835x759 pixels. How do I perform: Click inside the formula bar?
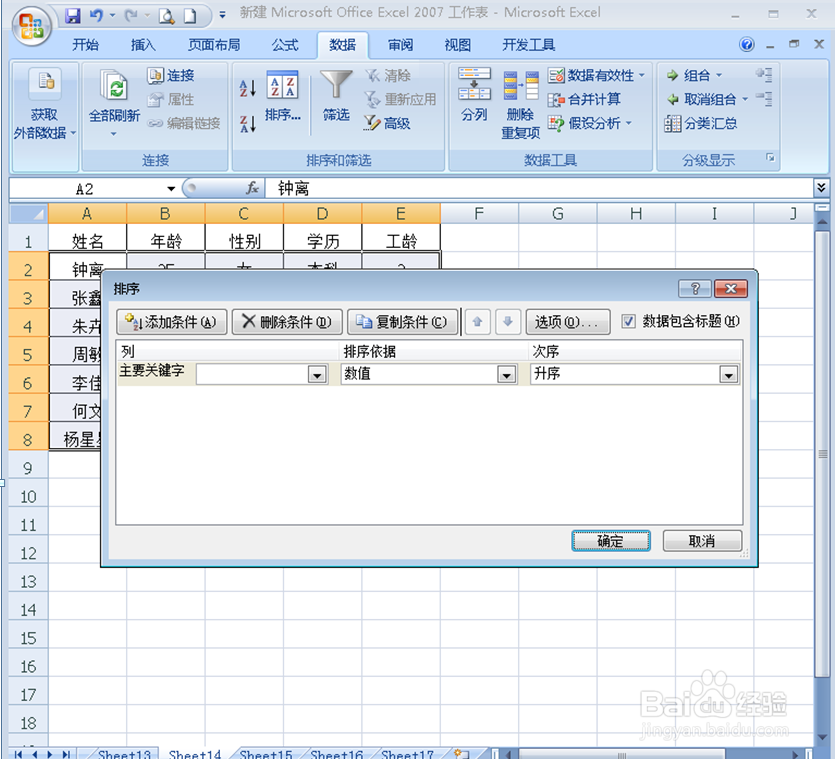[x=400, y=185]
